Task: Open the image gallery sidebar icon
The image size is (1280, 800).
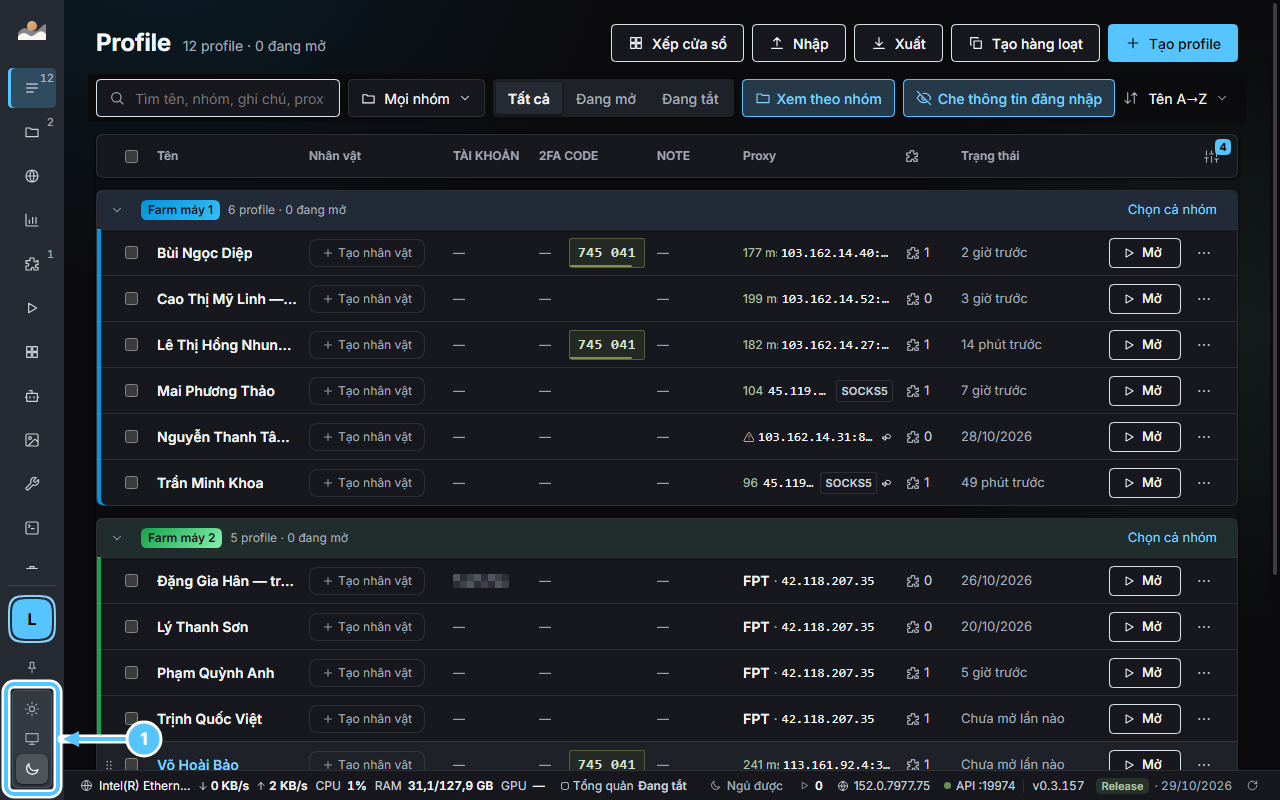Action: click(x=32, y=440)
